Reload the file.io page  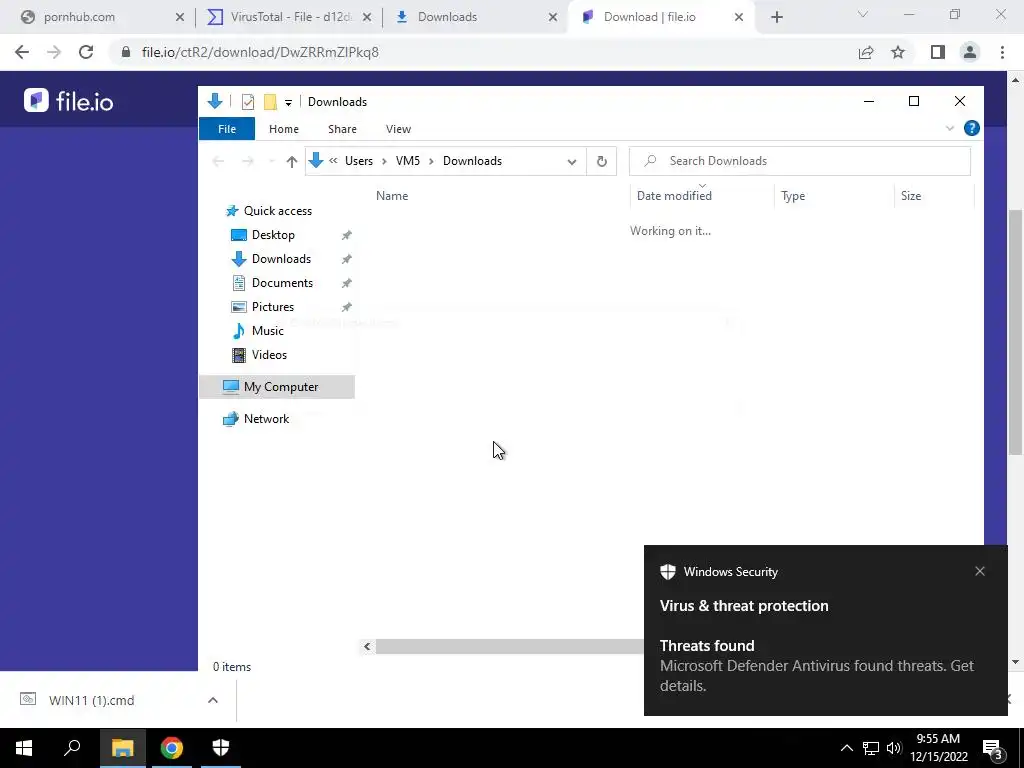[x=86, y=52]
